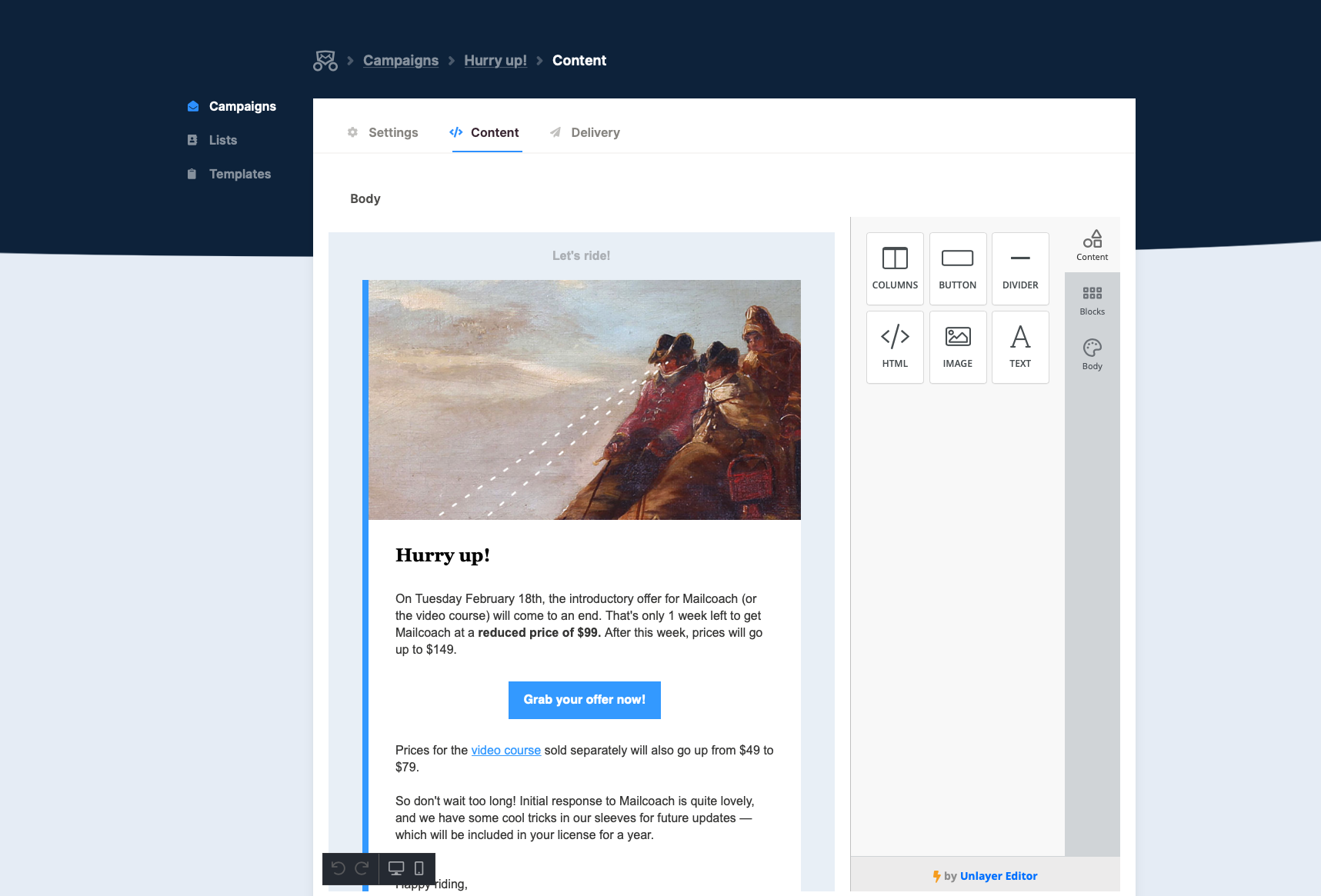1321x896 pixels.
Task: Open the Settings tab
Action: 382,132
